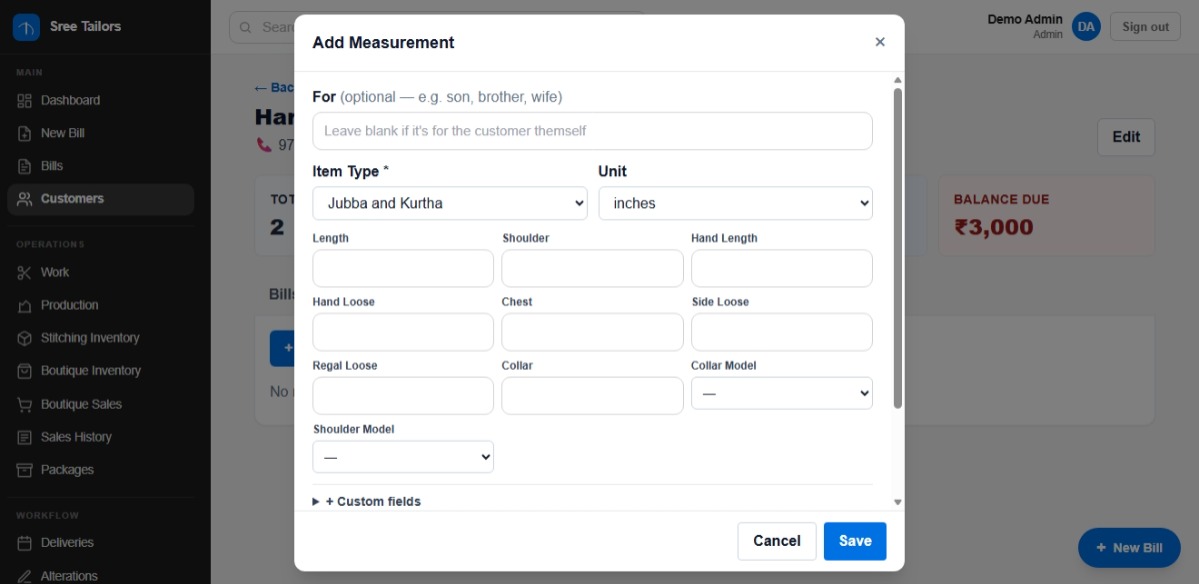Click the Edit customer button
The height and width of the screenshot is (584, 1199).
coord(1126,138)
